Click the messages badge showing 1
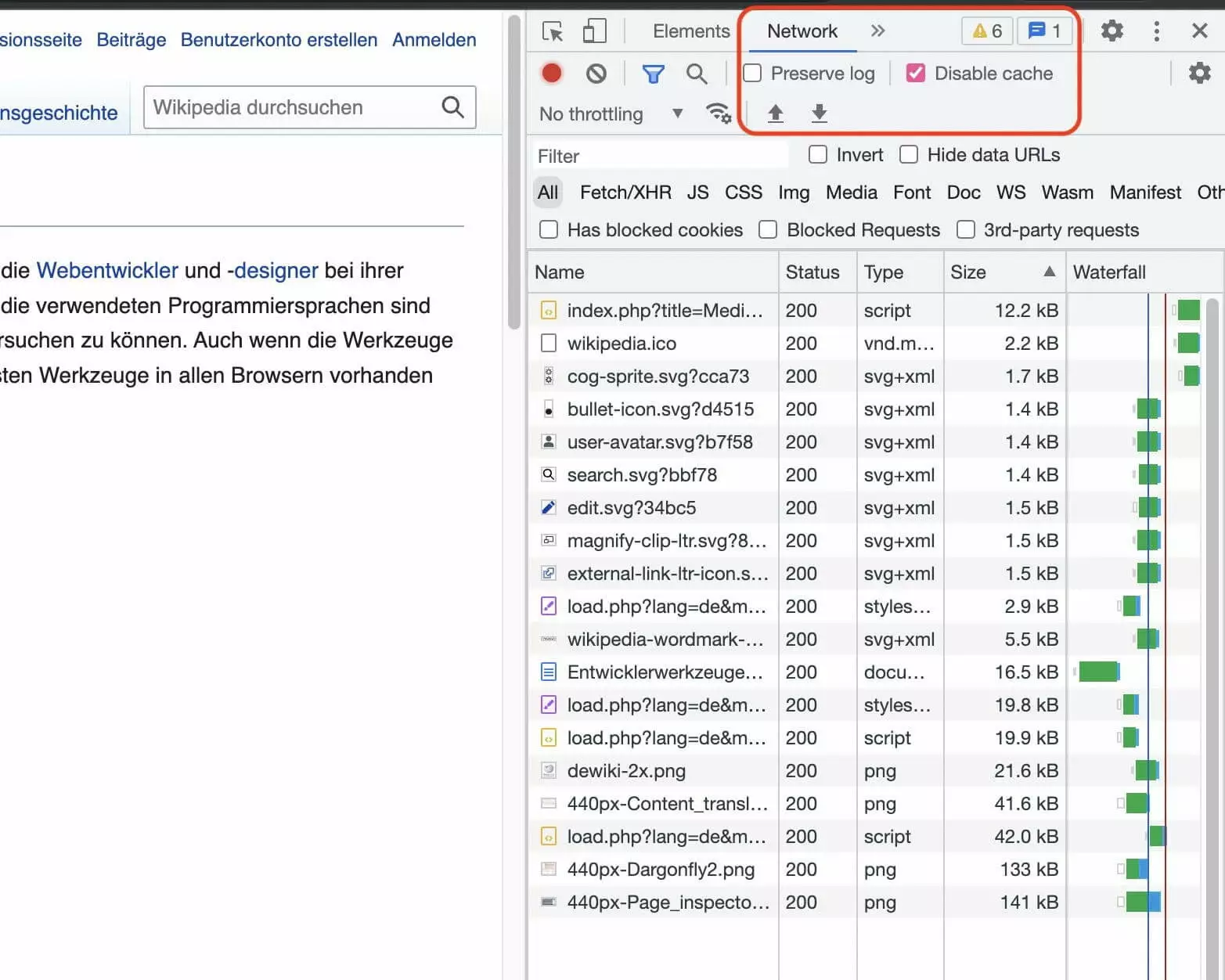 pyautogui.click(x=1045, y=31)
